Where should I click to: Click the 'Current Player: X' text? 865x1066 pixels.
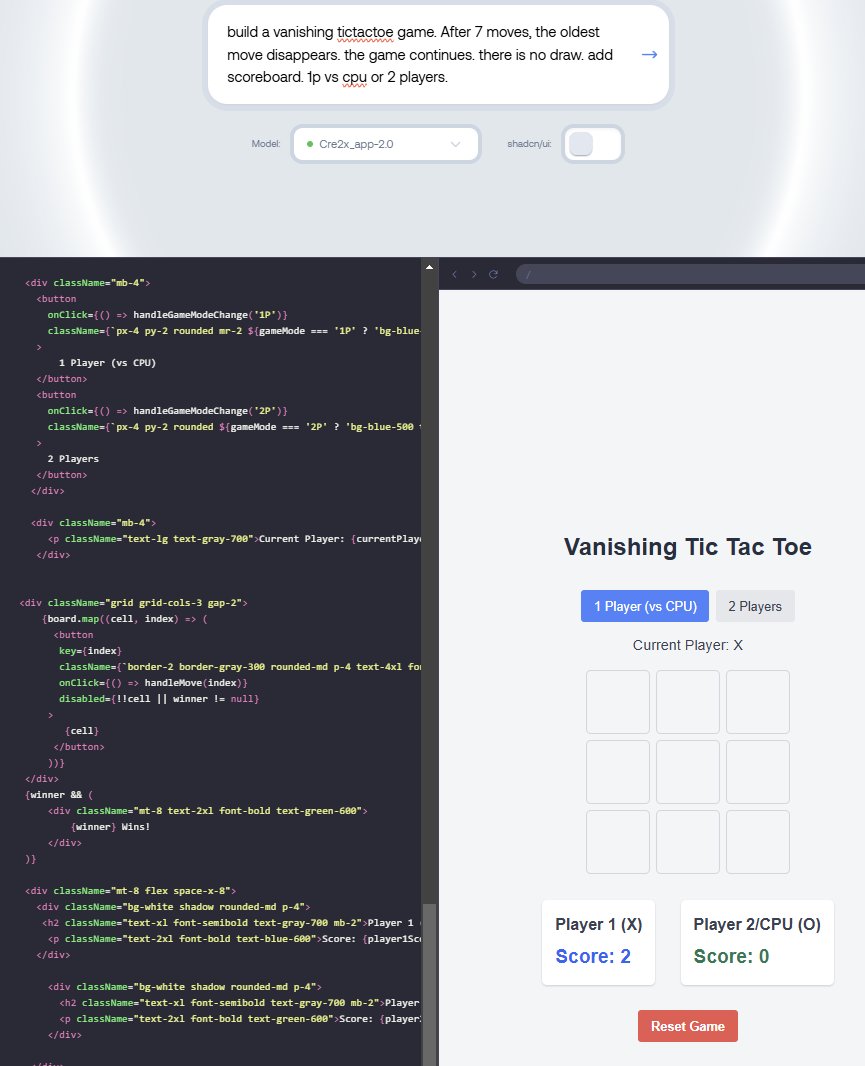point(688,644)
